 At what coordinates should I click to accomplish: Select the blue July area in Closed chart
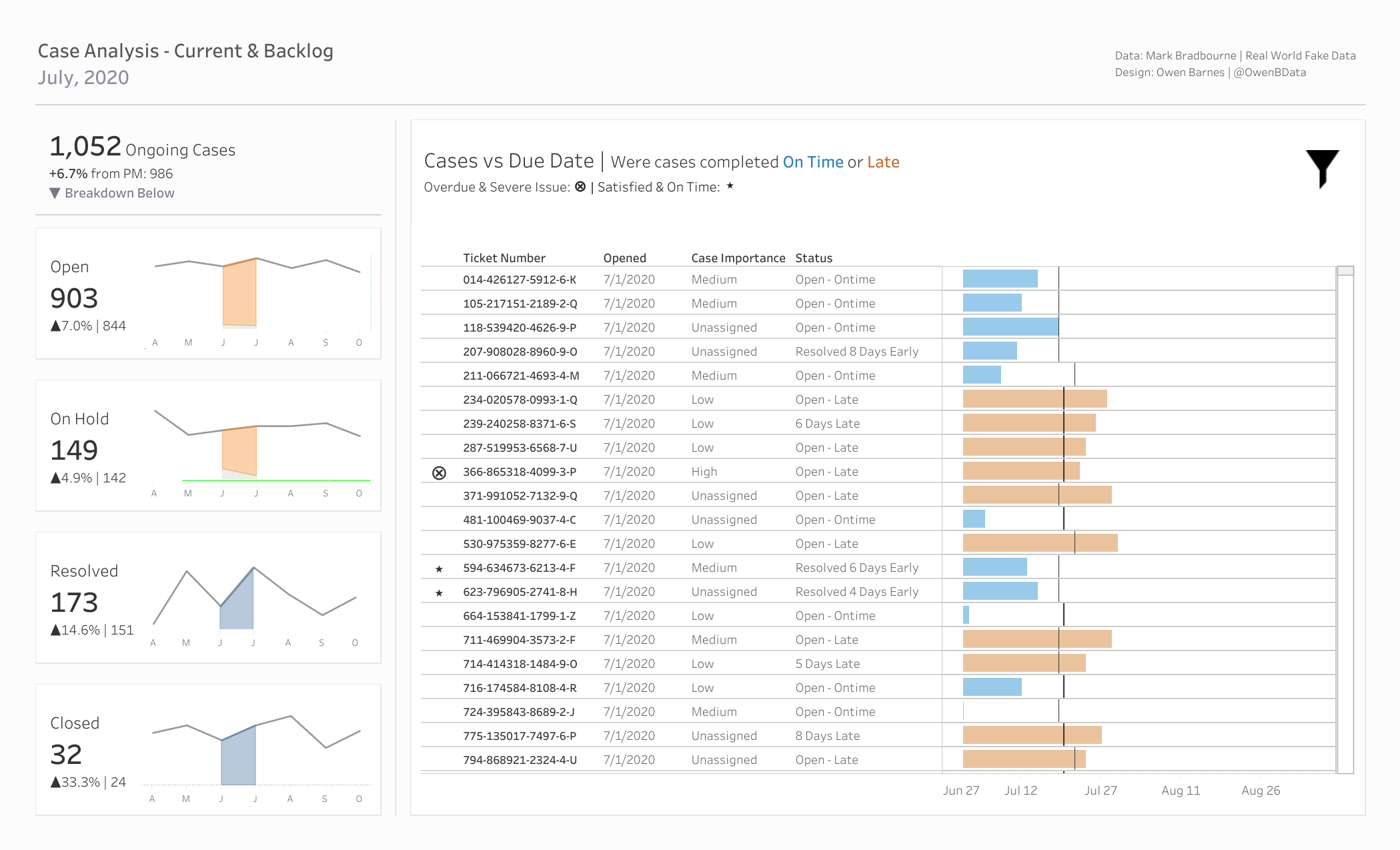[x=239, y=756]
